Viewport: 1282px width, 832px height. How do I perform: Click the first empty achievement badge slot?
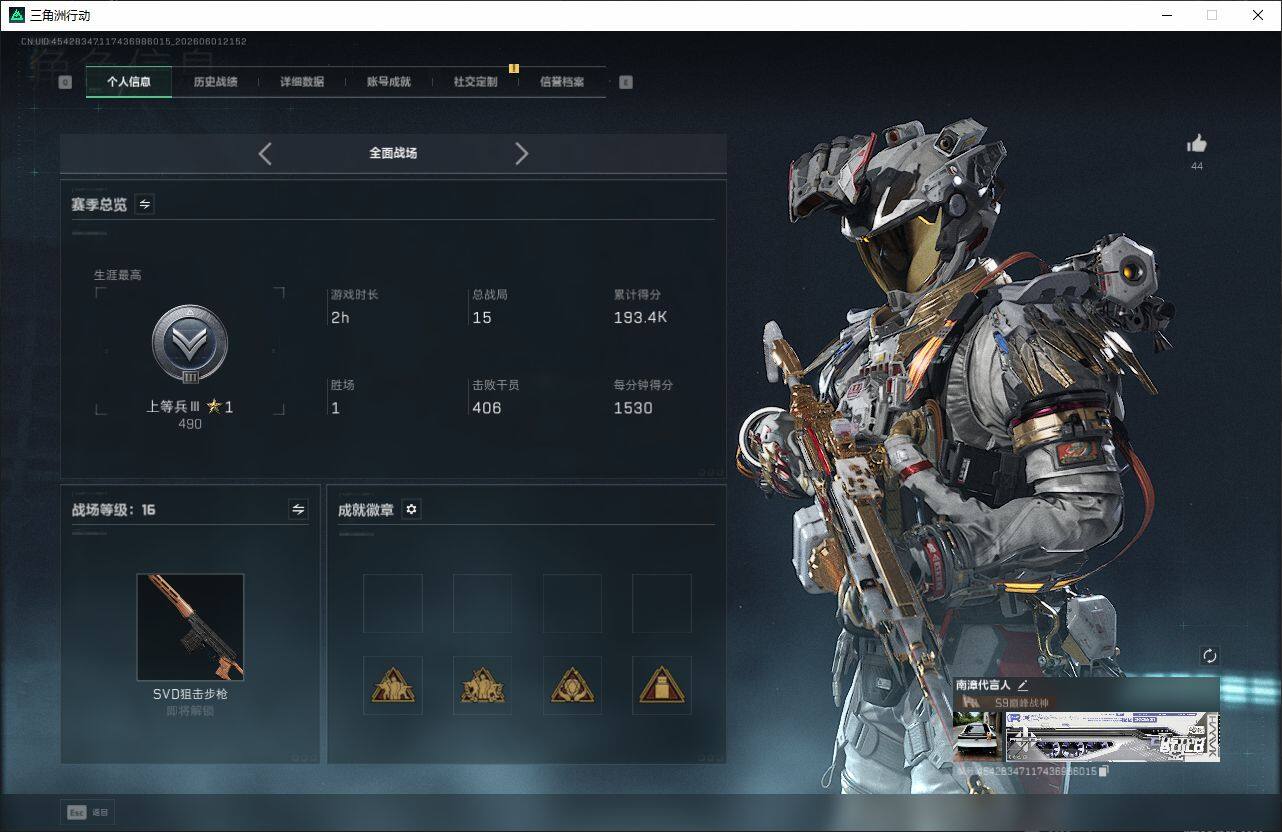click(x=393, y=603)
